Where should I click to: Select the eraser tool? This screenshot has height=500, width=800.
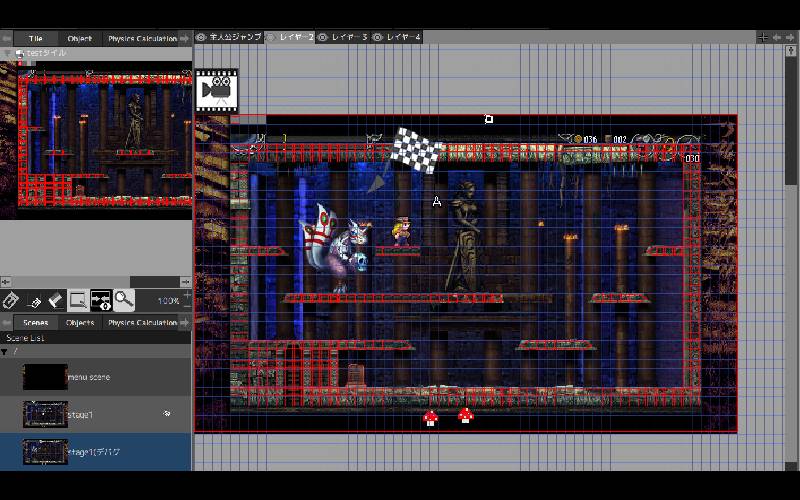coord(56,299)
